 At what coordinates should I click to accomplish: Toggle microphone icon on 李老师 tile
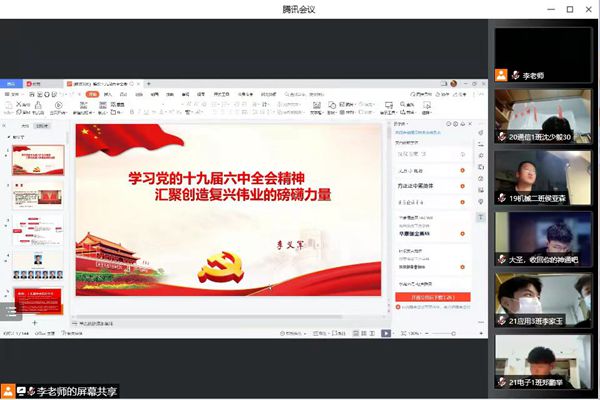(x=516, y=74)
